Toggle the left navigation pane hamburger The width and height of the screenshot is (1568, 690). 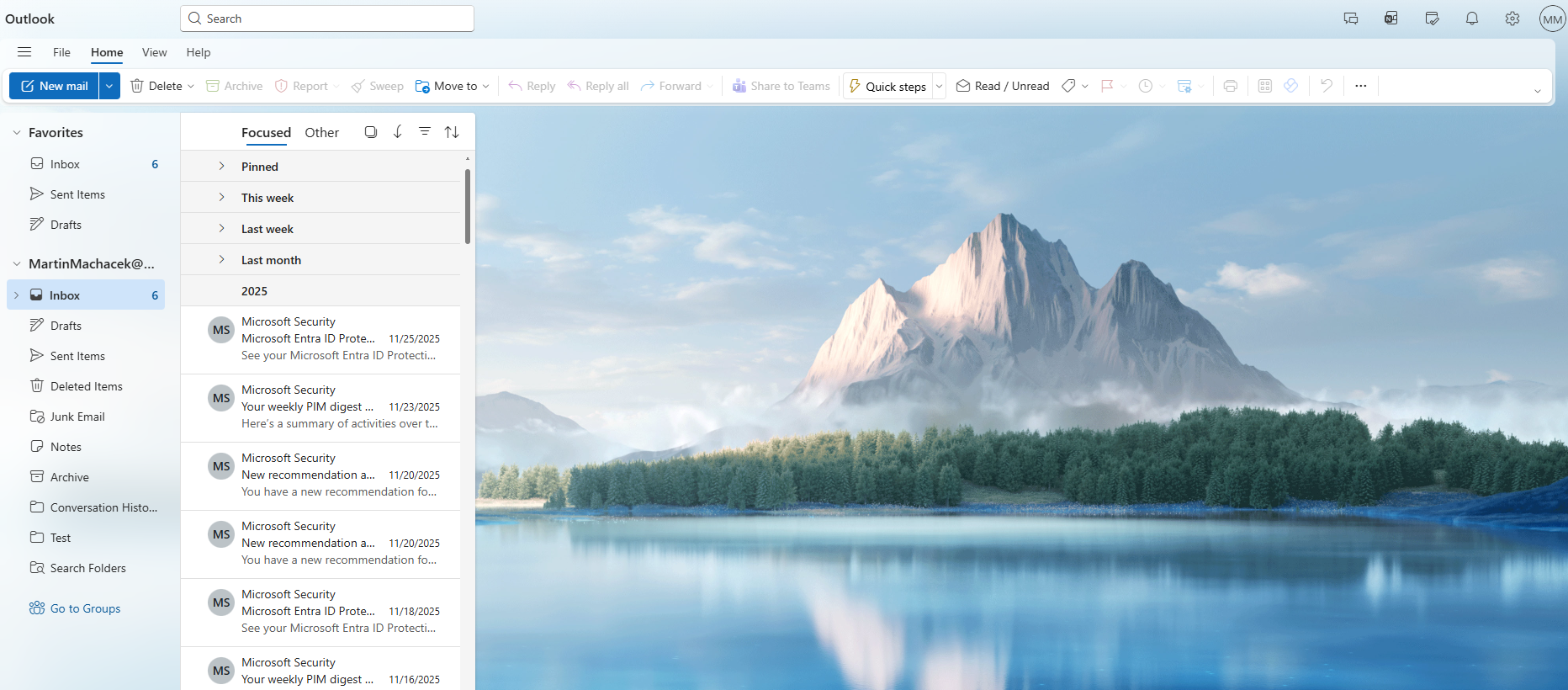24,52
